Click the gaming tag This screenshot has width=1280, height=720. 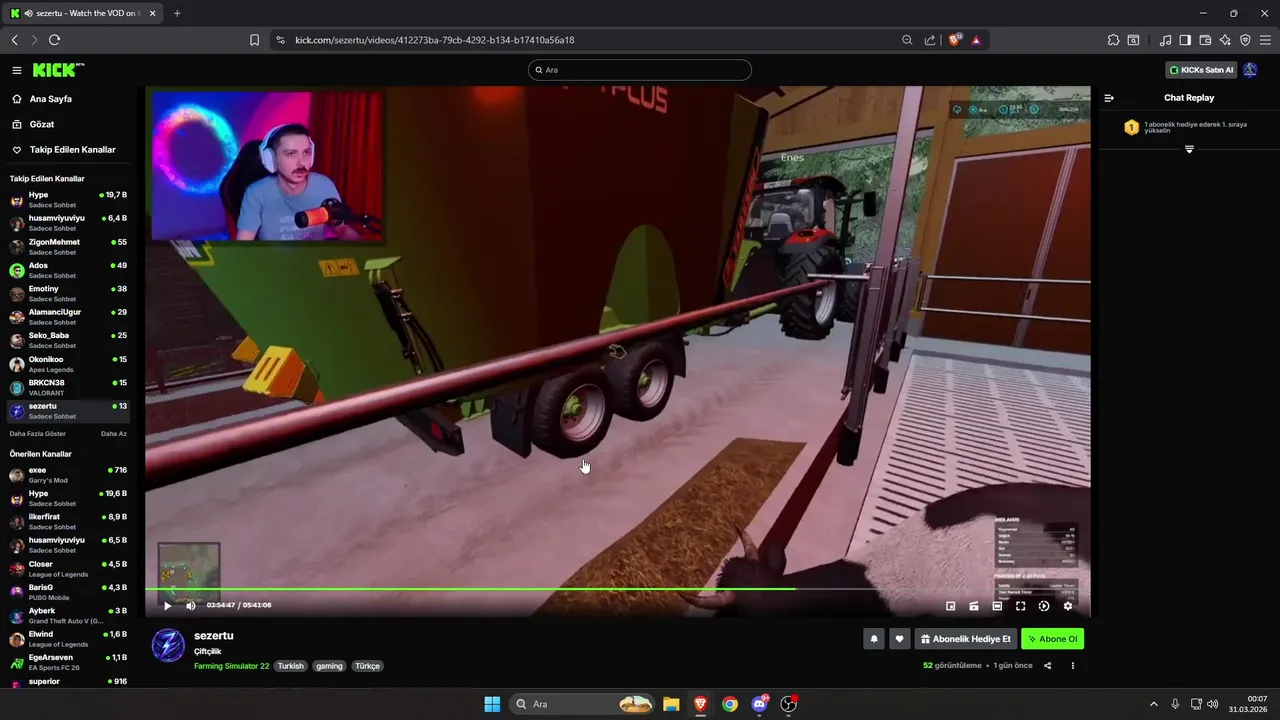[329, 666]
